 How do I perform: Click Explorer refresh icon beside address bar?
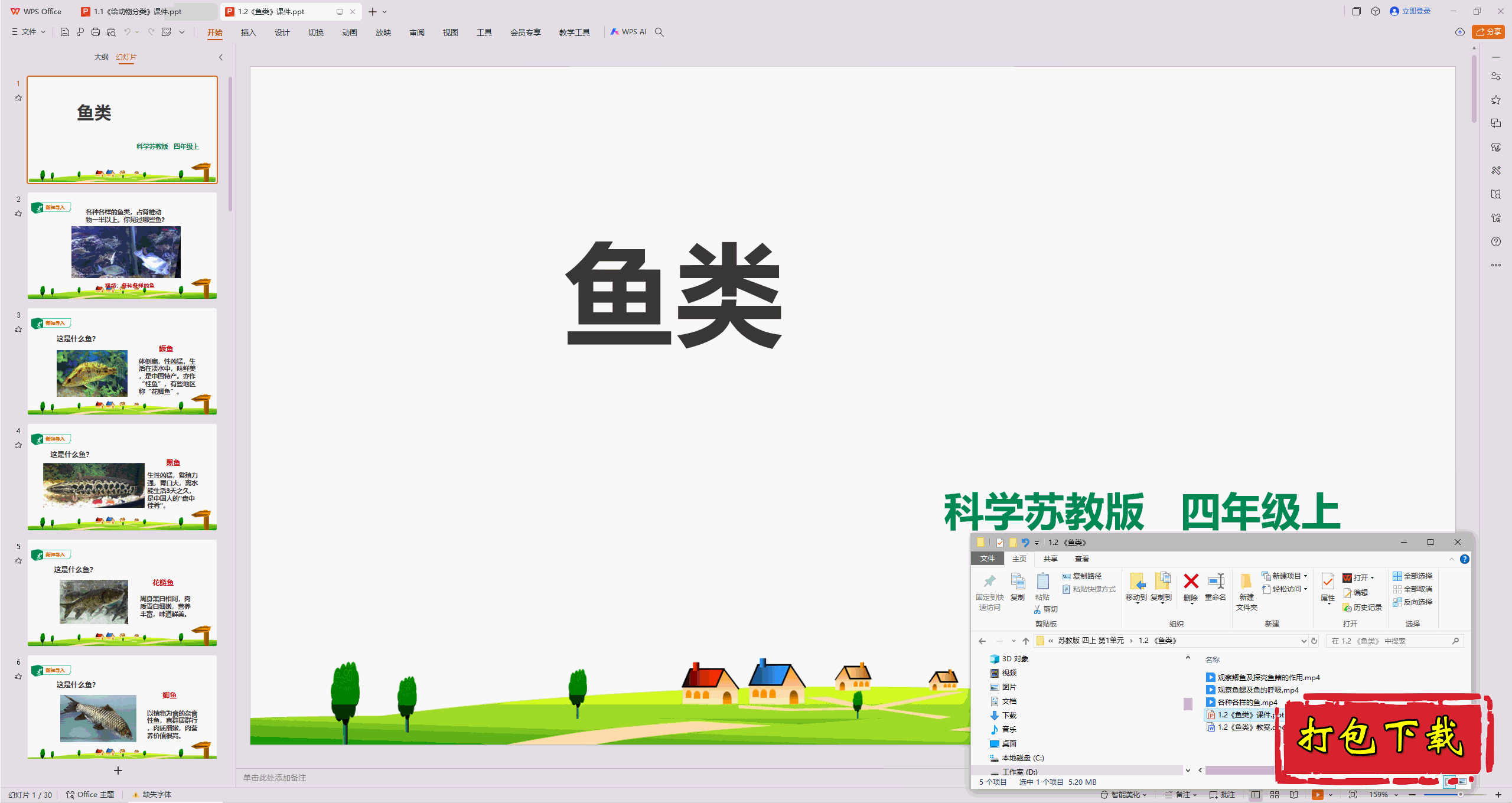pos(1314,641)
